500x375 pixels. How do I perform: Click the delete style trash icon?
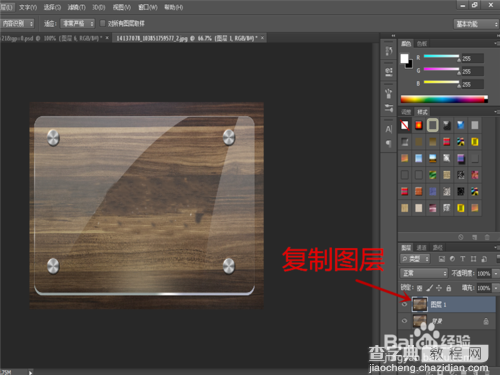[x=487, y=237]
